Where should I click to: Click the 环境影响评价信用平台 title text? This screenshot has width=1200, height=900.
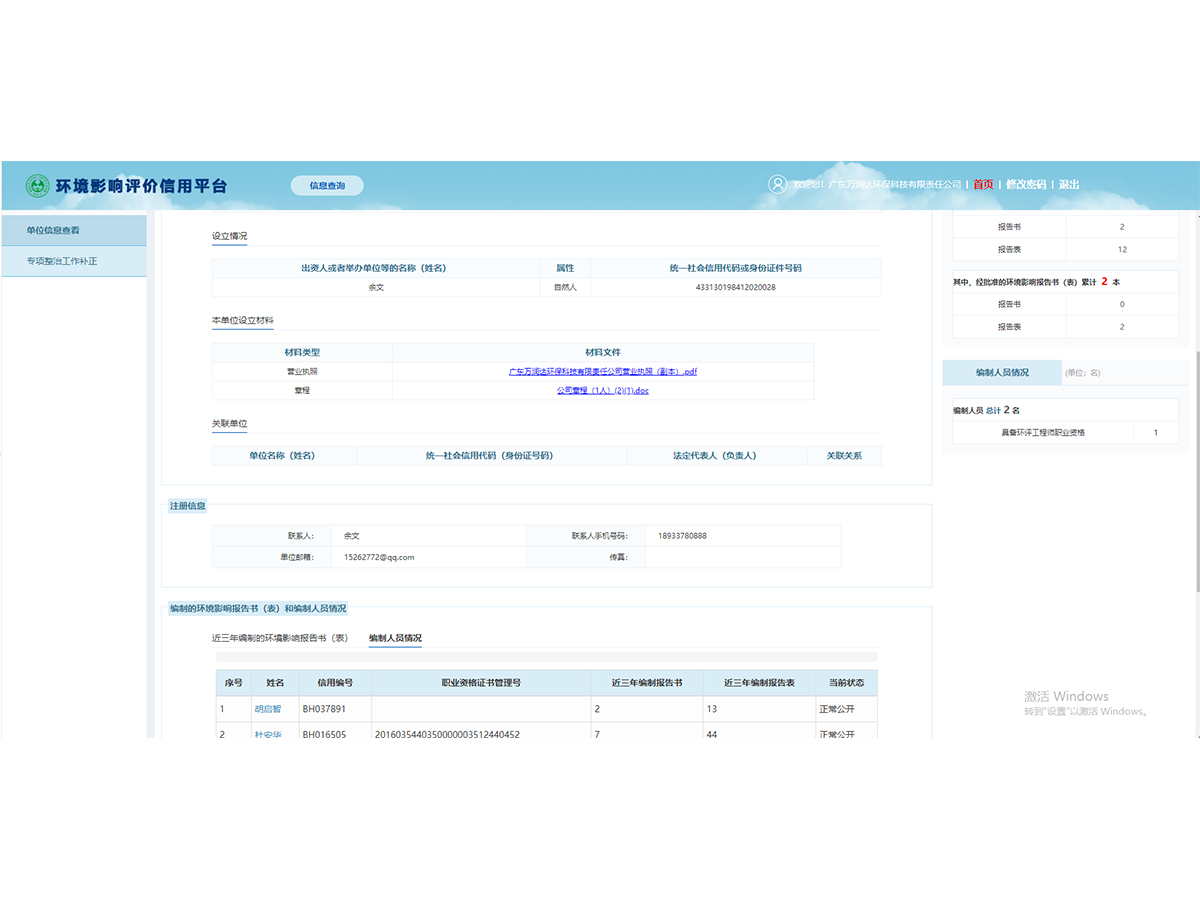tap(141, 186)
